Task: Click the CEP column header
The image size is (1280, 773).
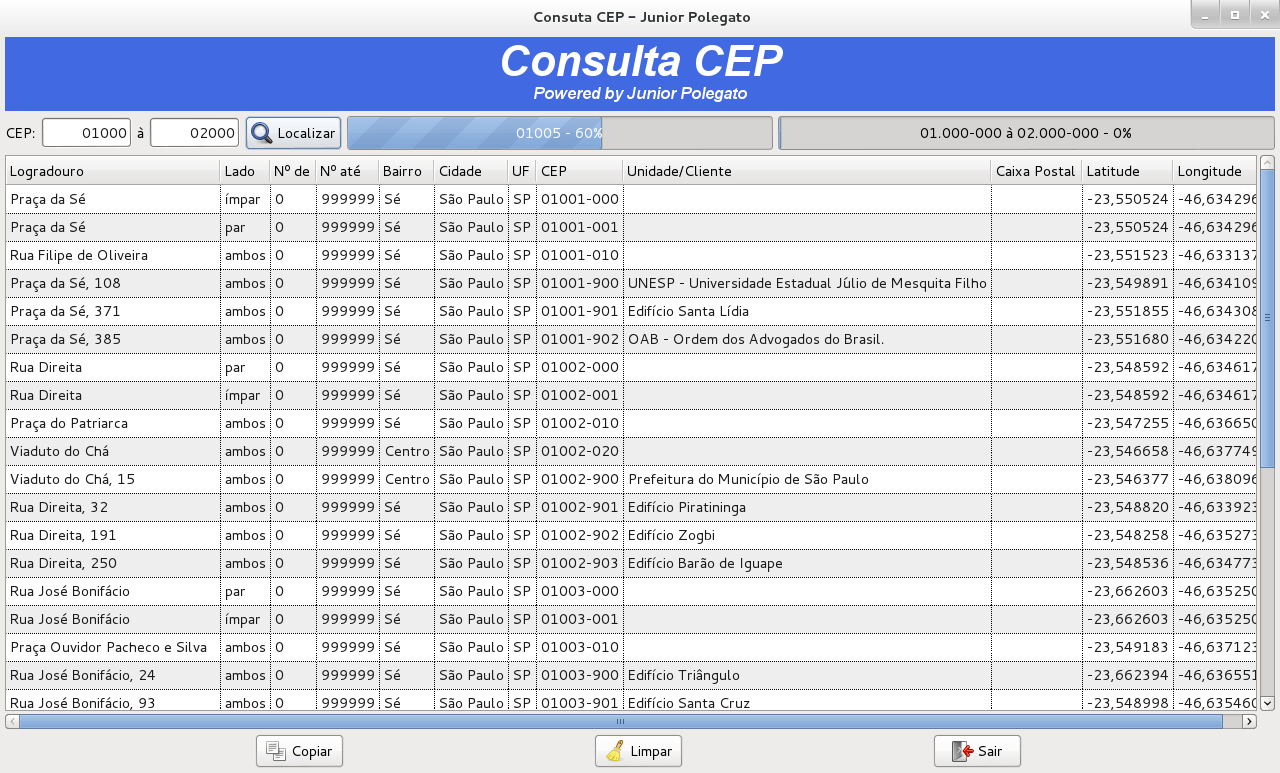Action: tap(578, 170)
